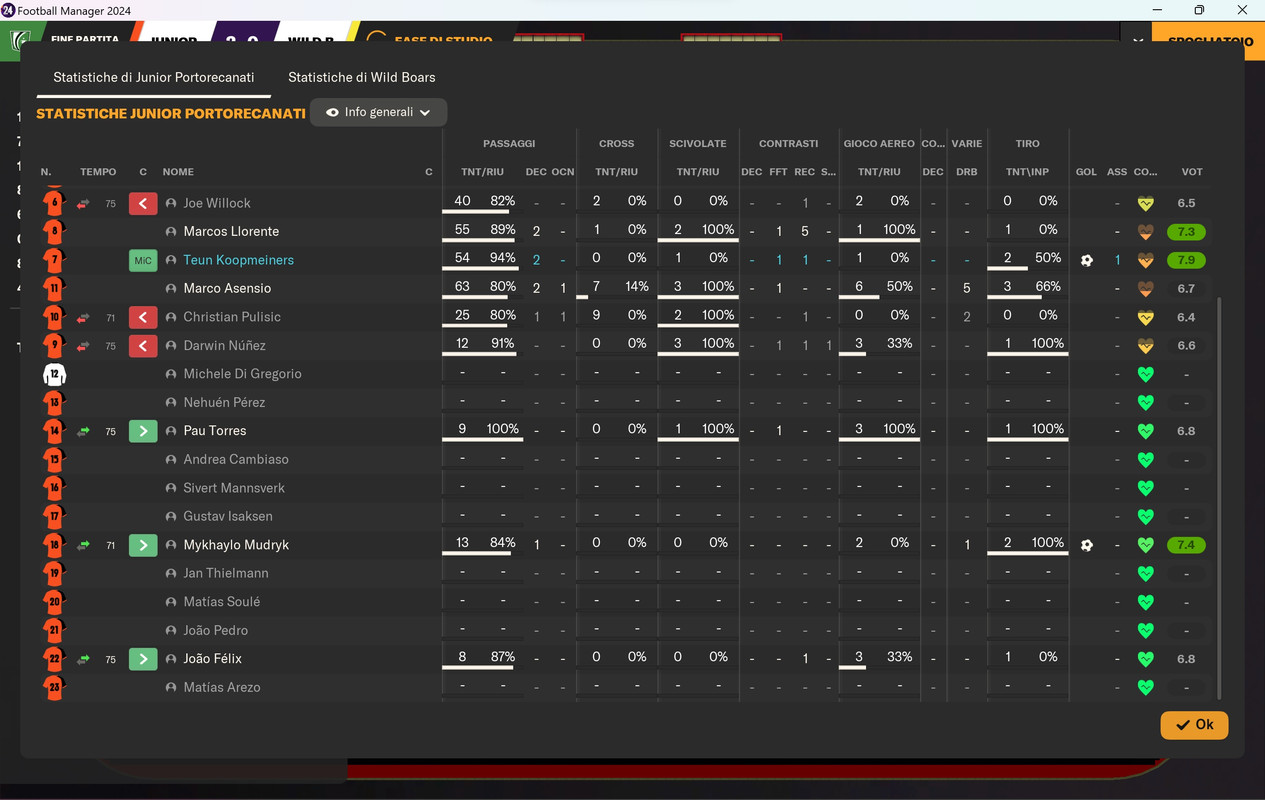This screenshot has width=1265, height=800.
Task: Select Statistiche di Junior Portorecanati tab
Action: click(x=154, y=77)
